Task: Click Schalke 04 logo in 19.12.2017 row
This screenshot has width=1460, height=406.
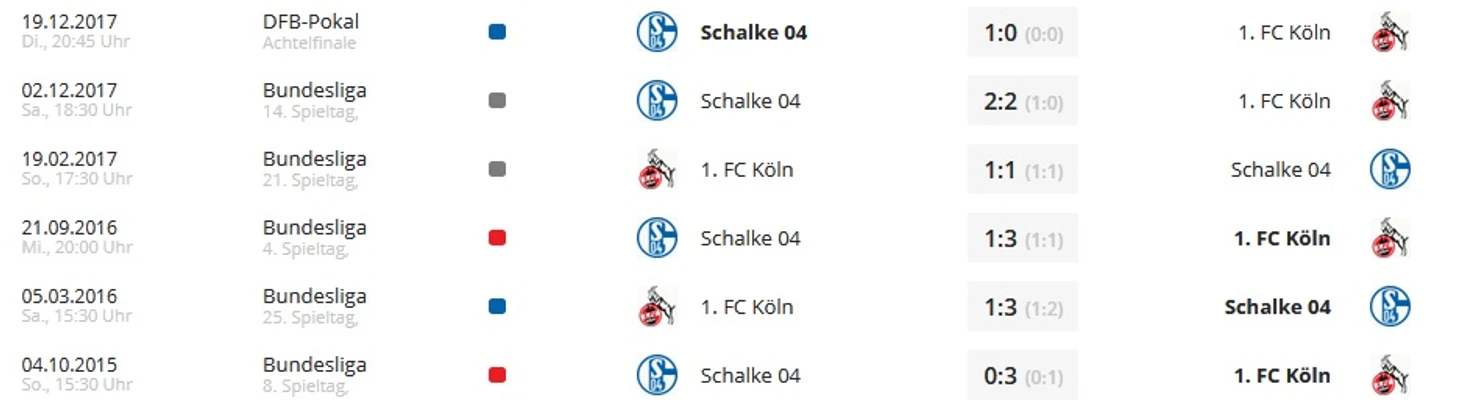Action: coord(657,32)
